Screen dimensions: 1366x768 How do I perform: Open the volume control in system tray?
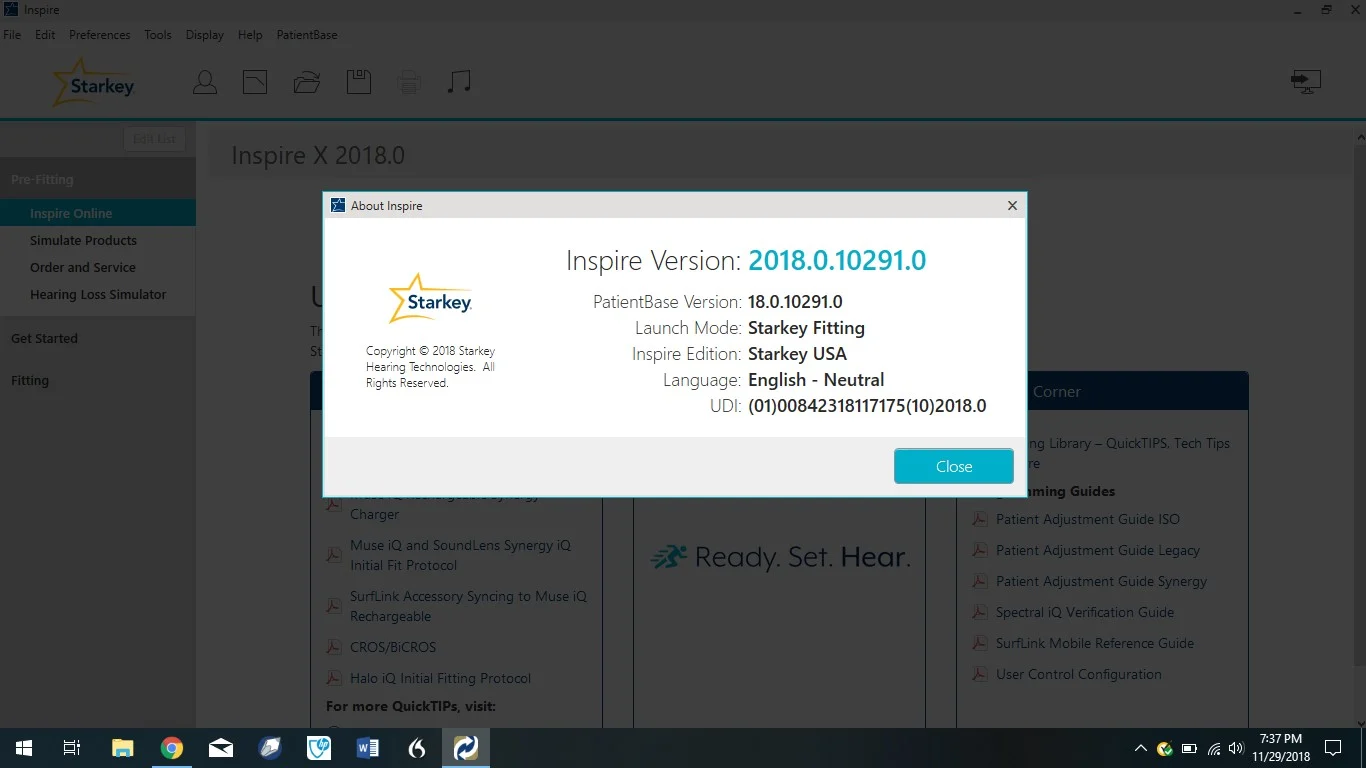tap(1237, 748)
